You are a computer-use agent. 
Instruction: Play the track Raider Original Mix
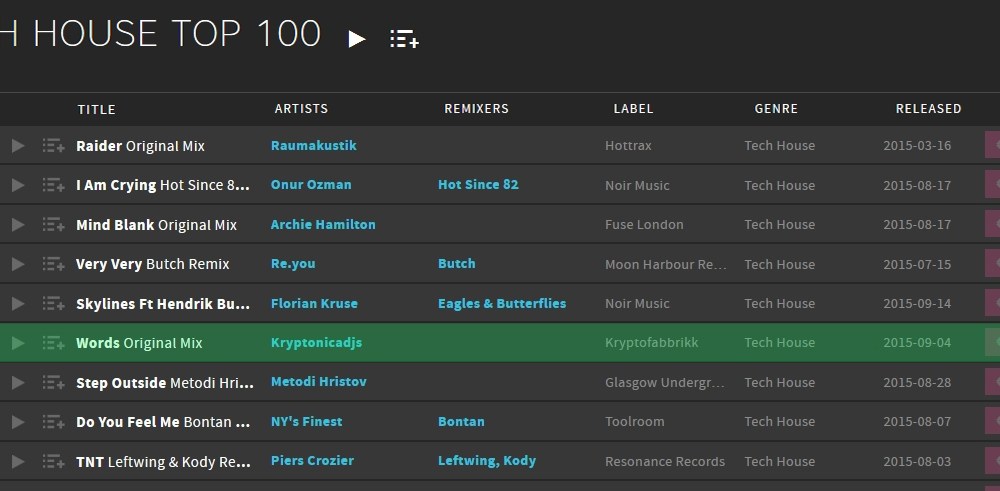[17, 146]
